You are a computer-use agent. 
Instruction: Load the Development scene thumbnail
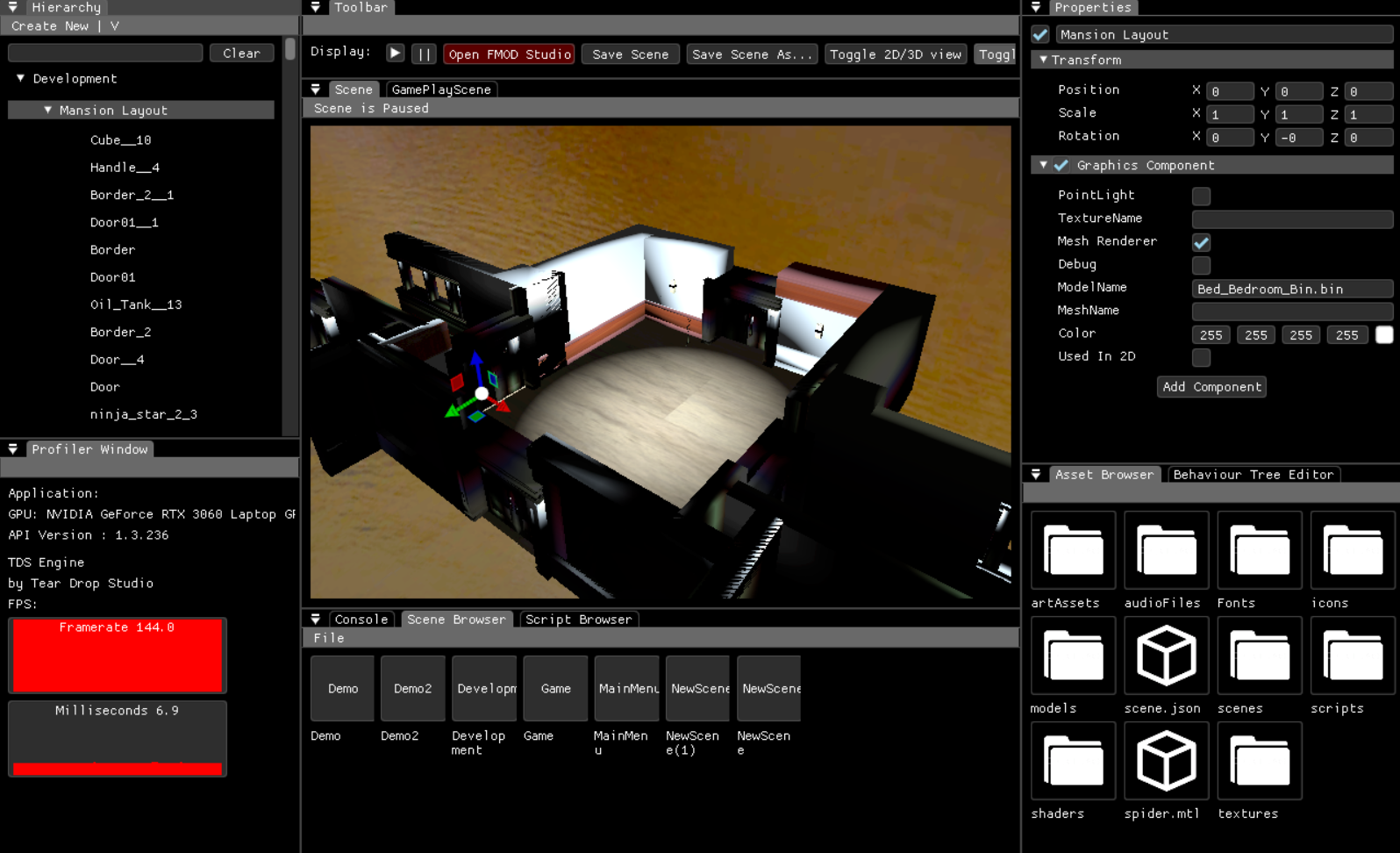click(484, 688)
